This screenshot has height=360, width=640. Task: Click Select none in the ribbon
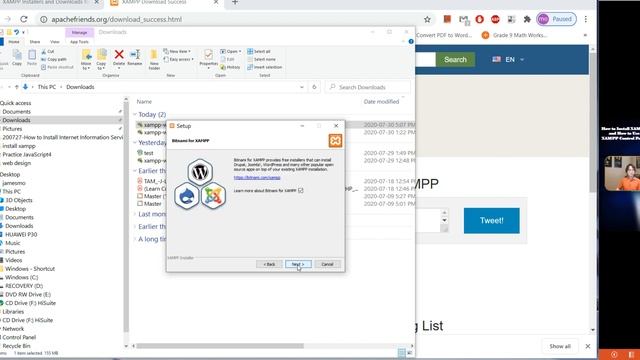(x=261, y=59)
